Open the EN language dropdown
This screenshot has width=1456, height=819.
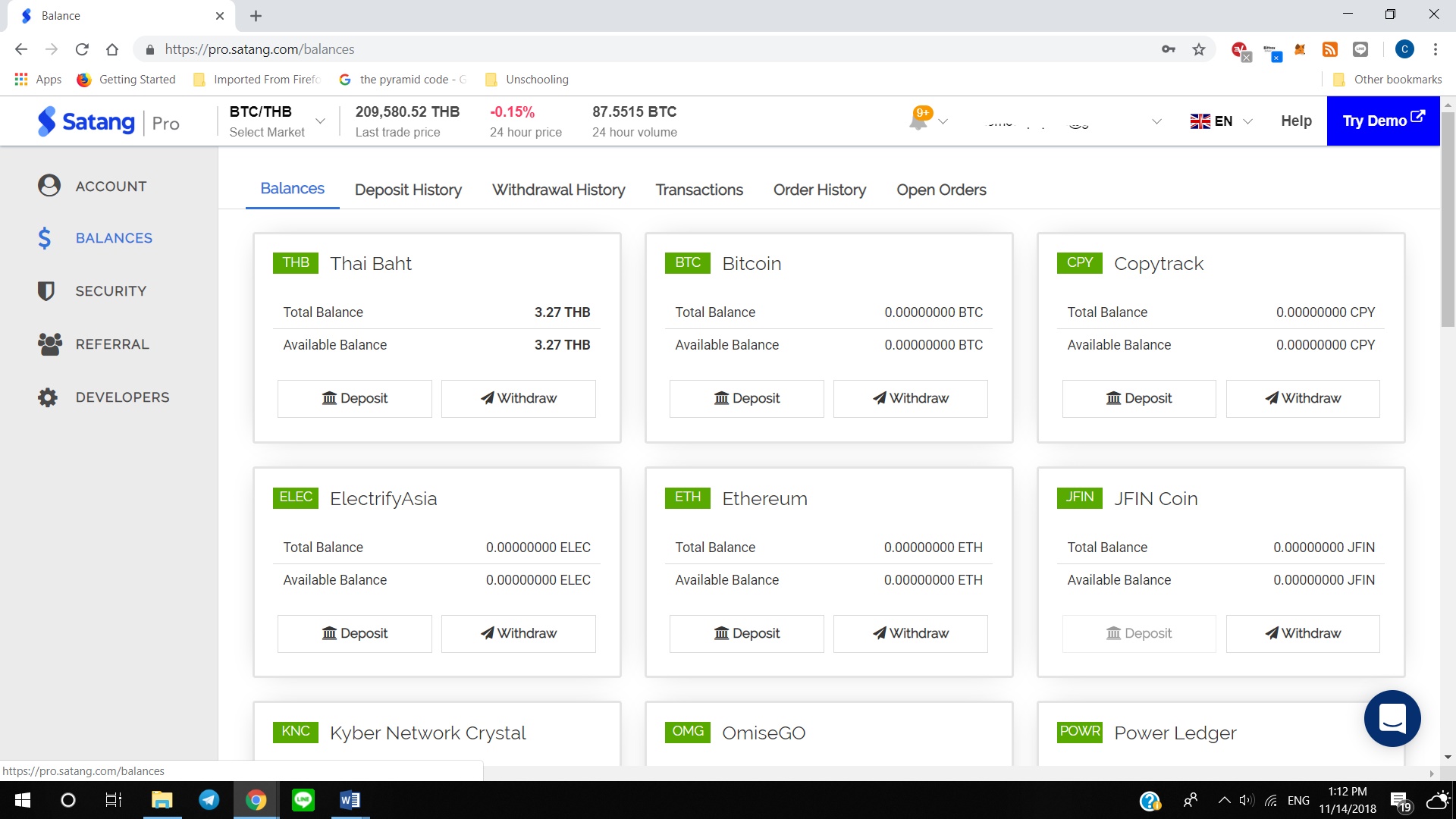click(x=1221, y=121)
